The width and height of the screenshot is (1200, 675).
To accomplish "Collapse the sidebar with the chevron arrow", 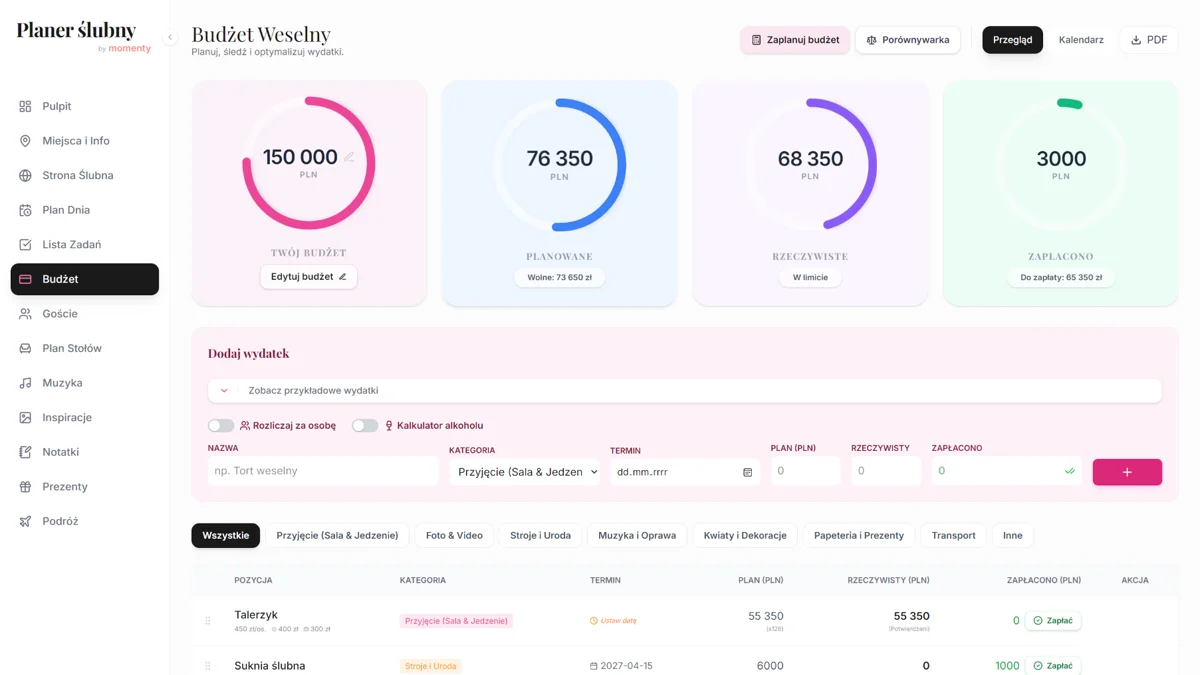I will (x=170, y=37).
